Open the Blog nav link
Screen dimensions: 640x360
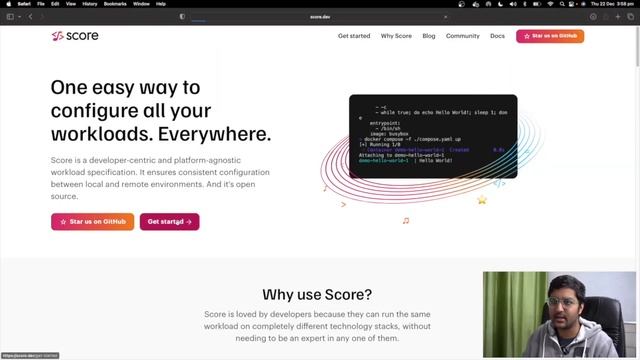pos(429,36)
